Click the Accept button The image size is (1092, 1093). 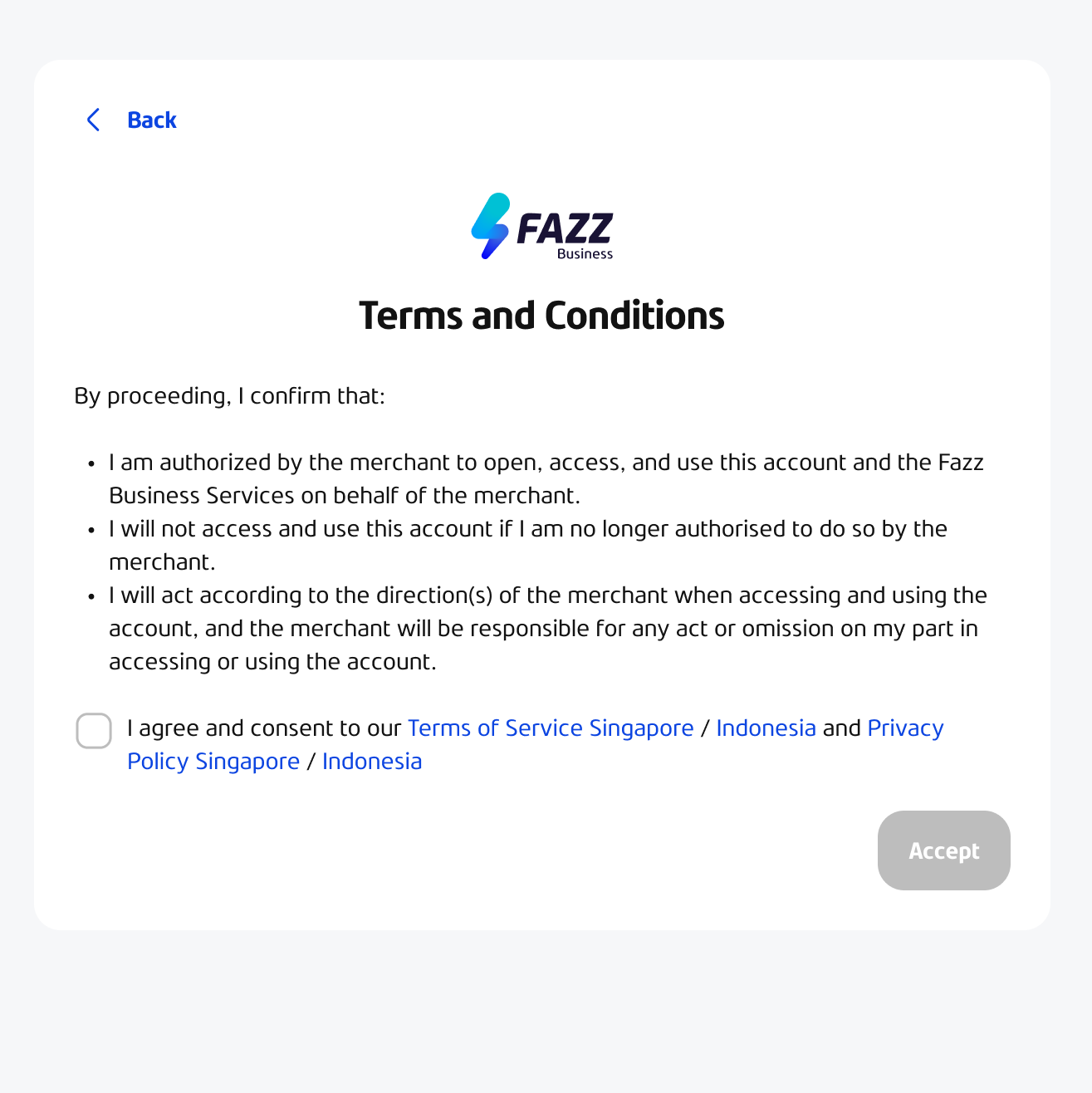[x=943, y=850]
